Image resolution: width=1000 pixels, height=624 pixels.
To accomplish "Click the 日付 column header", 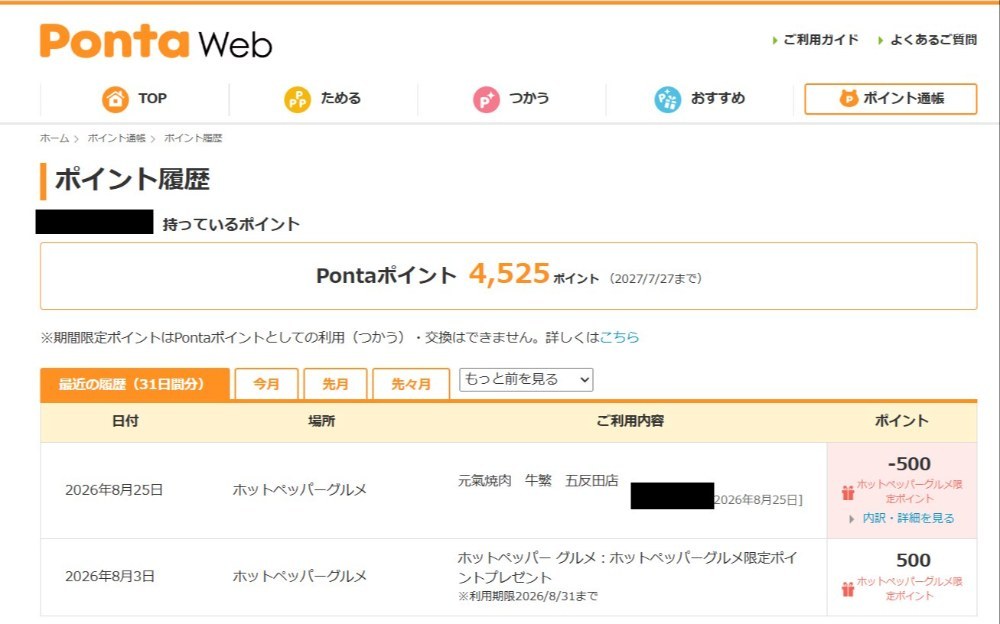I will (x=125, y=421).
